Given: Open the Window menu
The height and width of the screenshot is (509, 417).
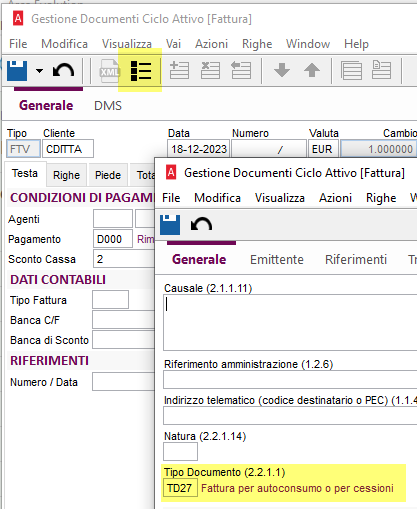Looking at the screenshot, I should 308,44.
